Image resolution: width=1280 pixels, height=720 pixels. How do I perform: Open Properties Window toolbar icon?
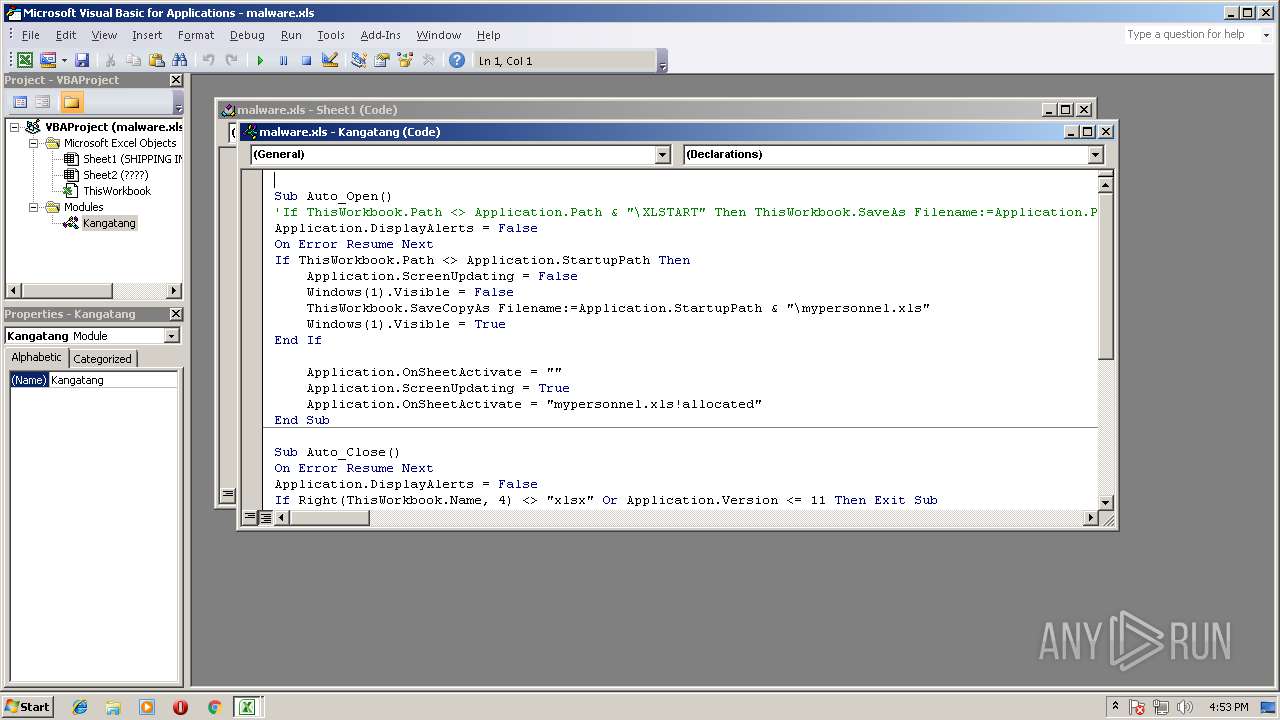pos(381,61)
